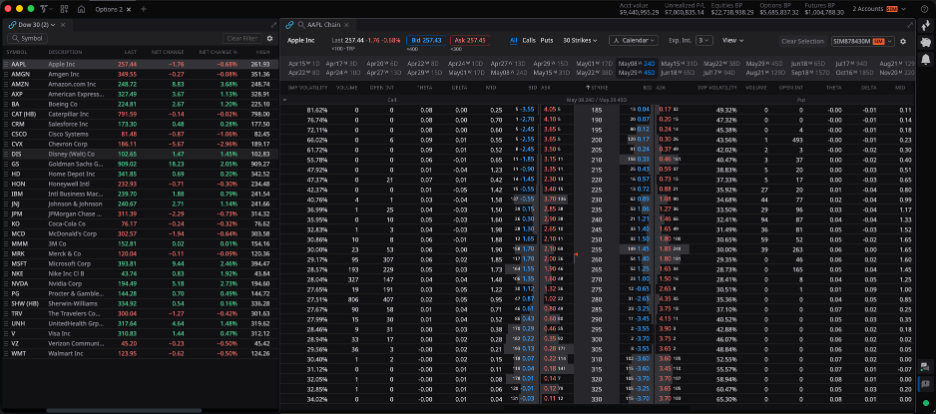Open watchlist settings gear icon
The image size is (936, 414).
(x=270, y=38)
